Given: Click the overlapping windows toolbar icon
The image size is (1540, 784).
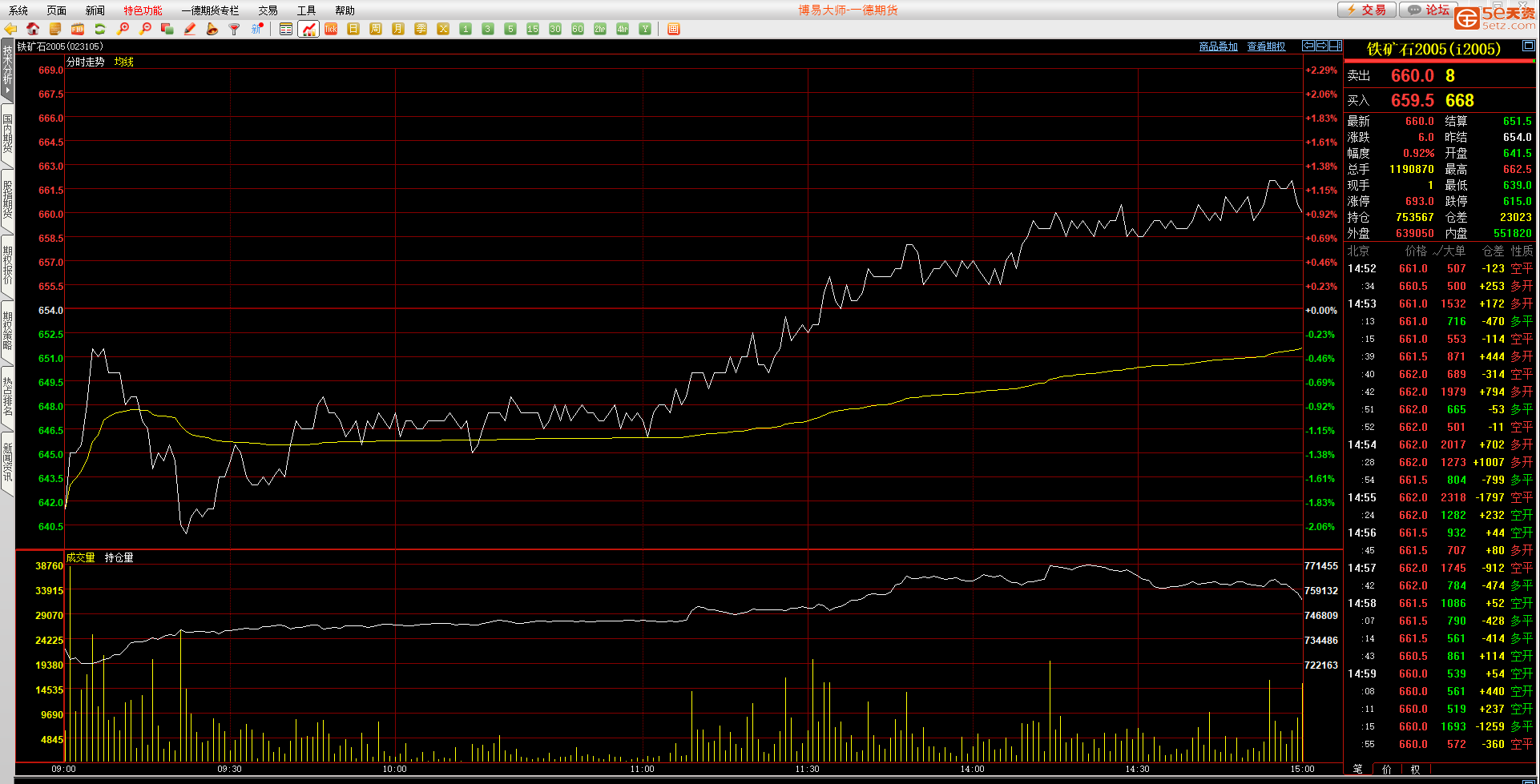Looking at the screenshot, I should tap(167, 29).
